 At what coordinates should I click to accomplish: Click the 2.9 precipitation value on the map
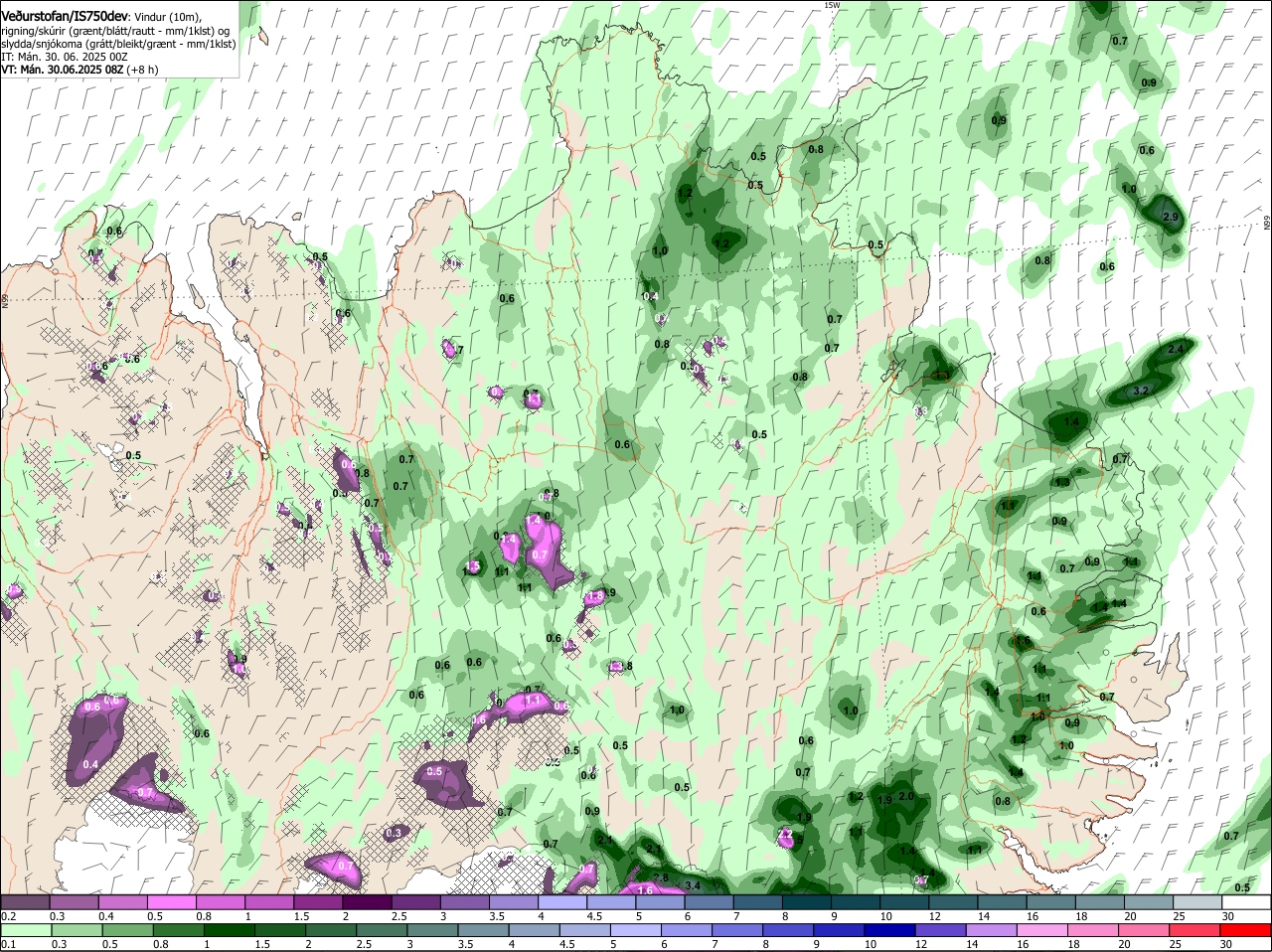coord(1170,217)
